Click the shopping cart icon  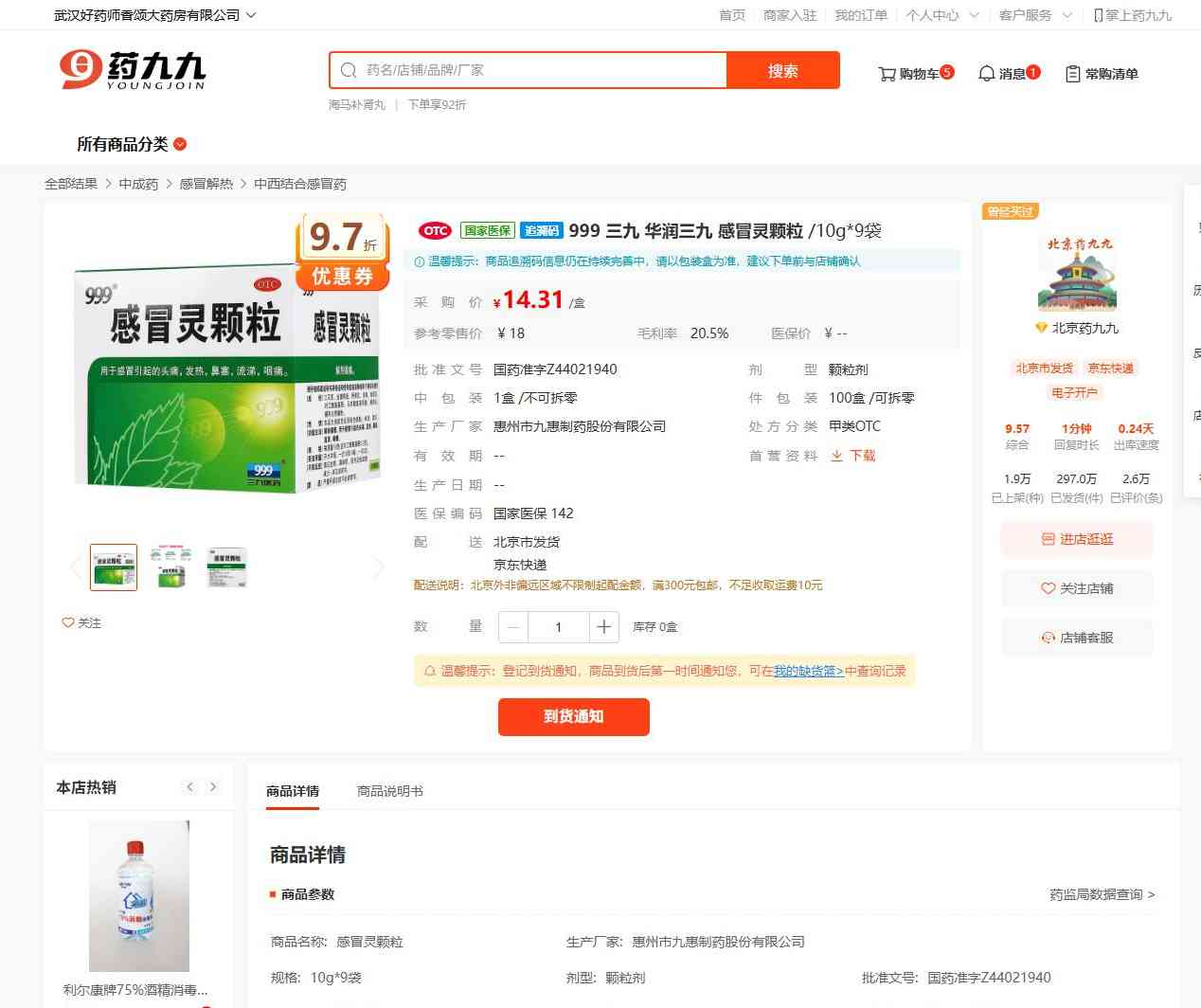tap(887, 74)
